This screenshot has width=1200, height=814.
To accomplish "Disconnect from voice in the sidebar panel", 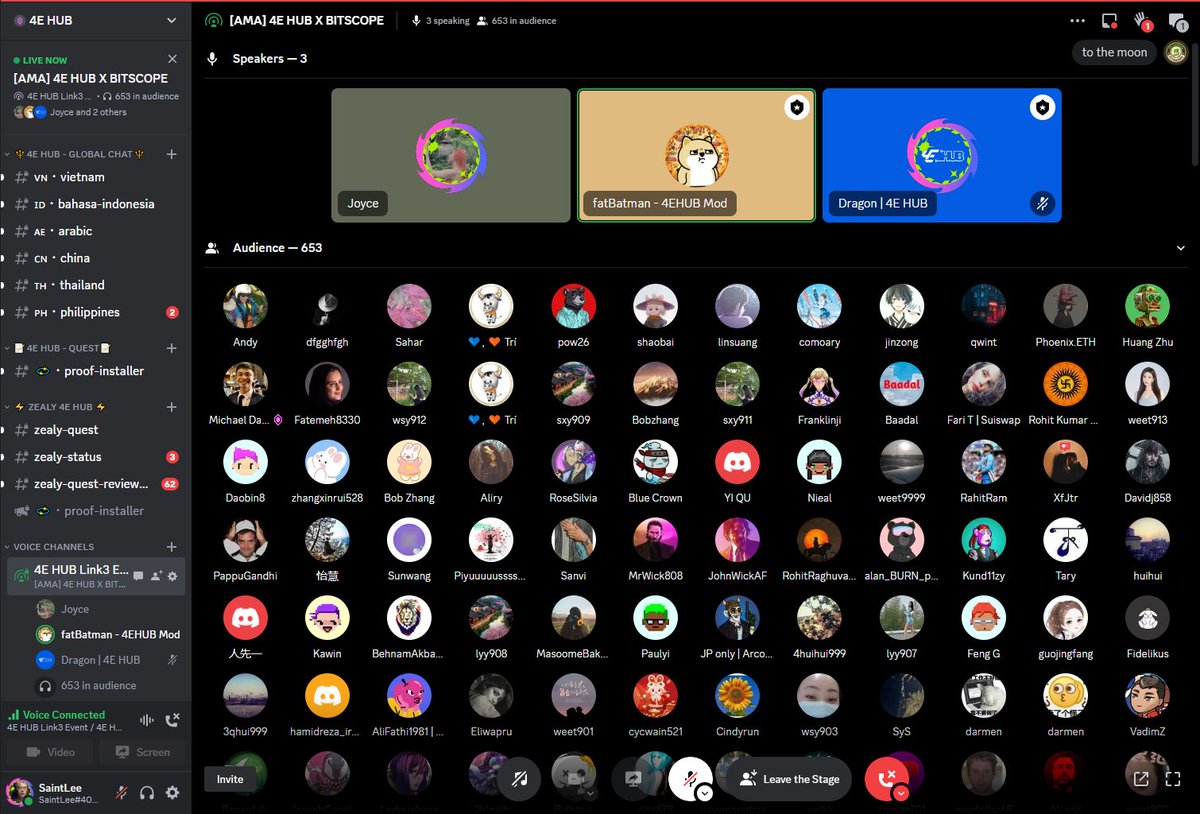I will 172,720.
